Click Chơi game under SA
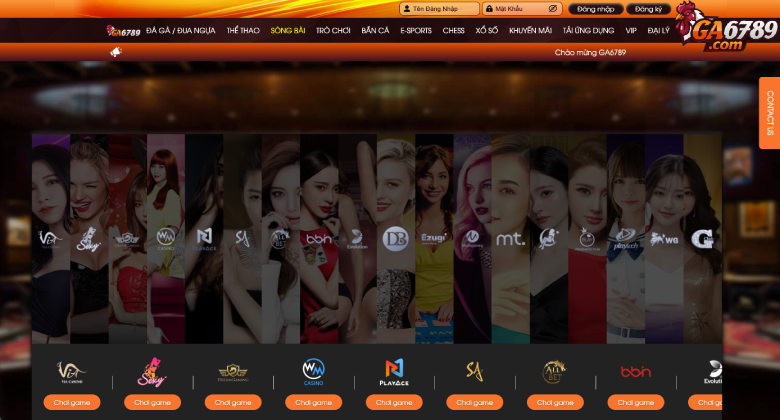Image resolution: width=780 pixels, height=420 pixels. coord(475,402)
